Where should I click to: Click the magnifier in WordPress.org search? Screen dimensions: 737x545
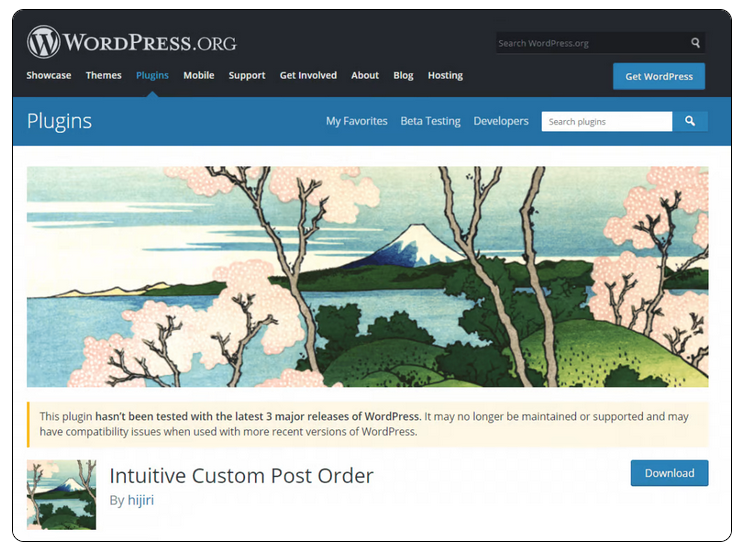(695, 43)
